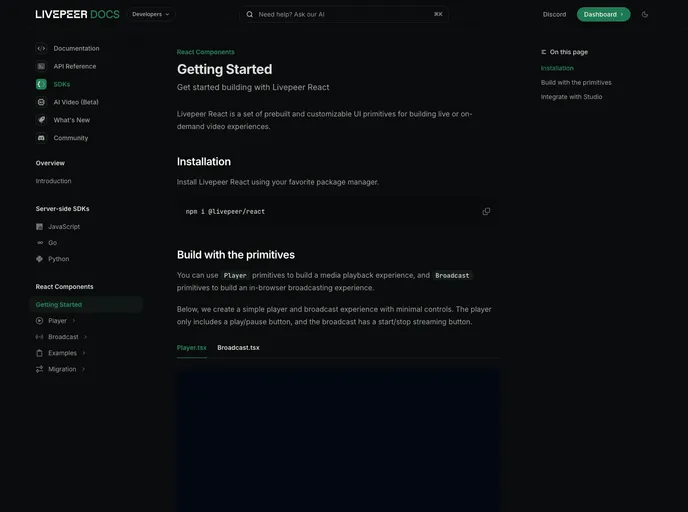Select SDKs in the sidebar
The image size is (688, 512).
62,84
